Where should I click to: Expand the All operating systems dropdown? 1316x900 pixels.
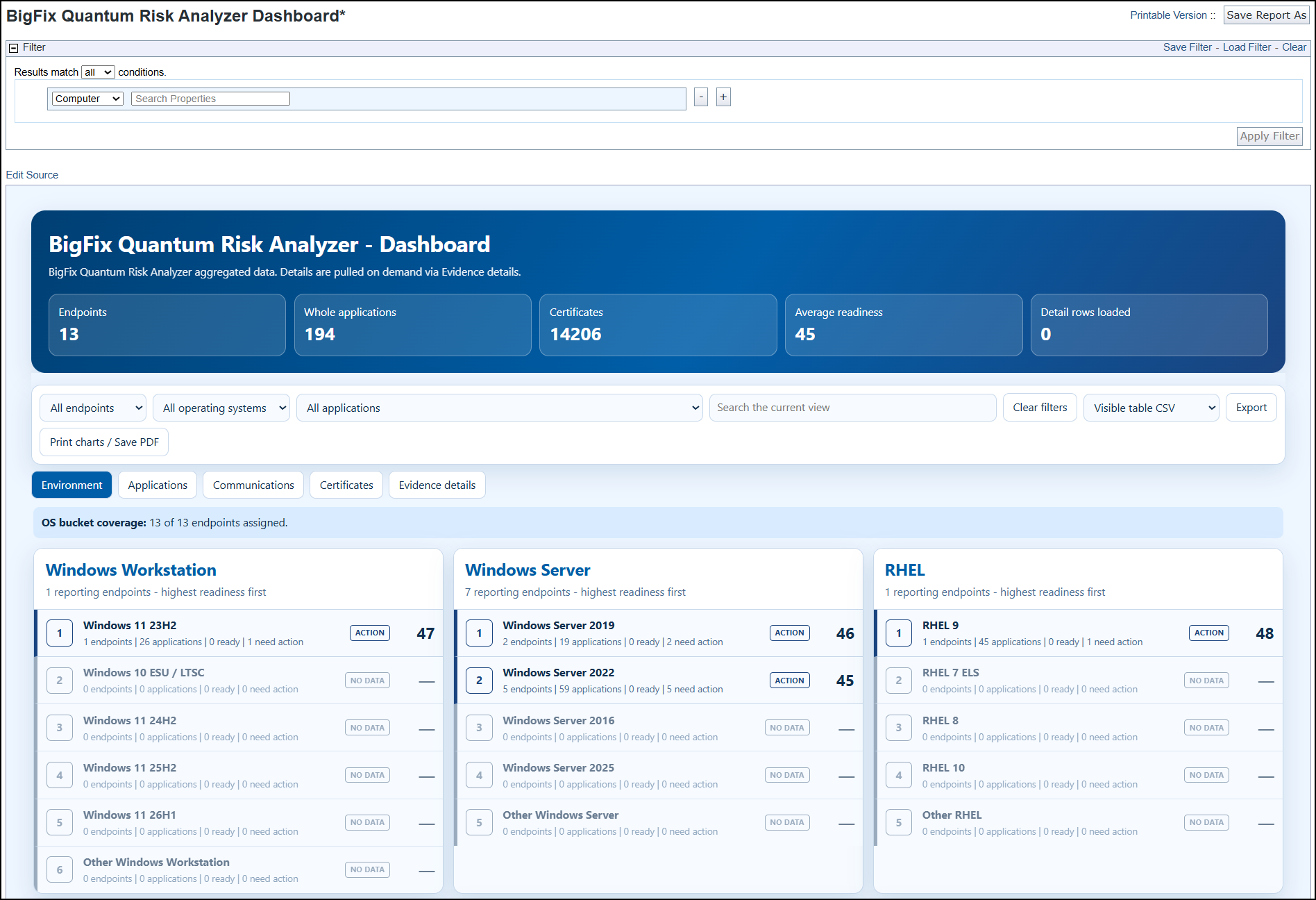tap(221, 408)
